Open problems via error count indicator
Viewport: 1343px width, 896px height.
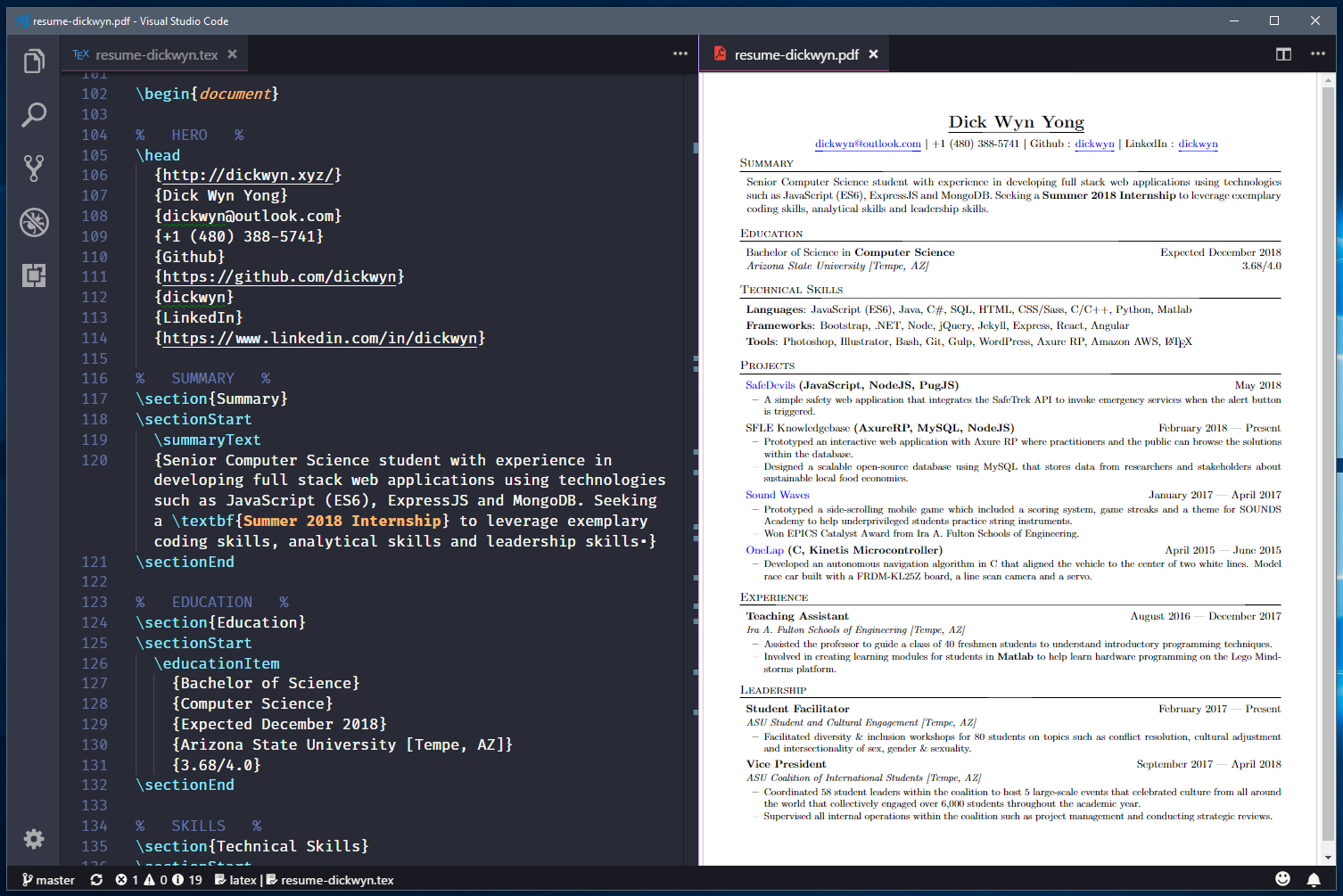coord(127,880)
